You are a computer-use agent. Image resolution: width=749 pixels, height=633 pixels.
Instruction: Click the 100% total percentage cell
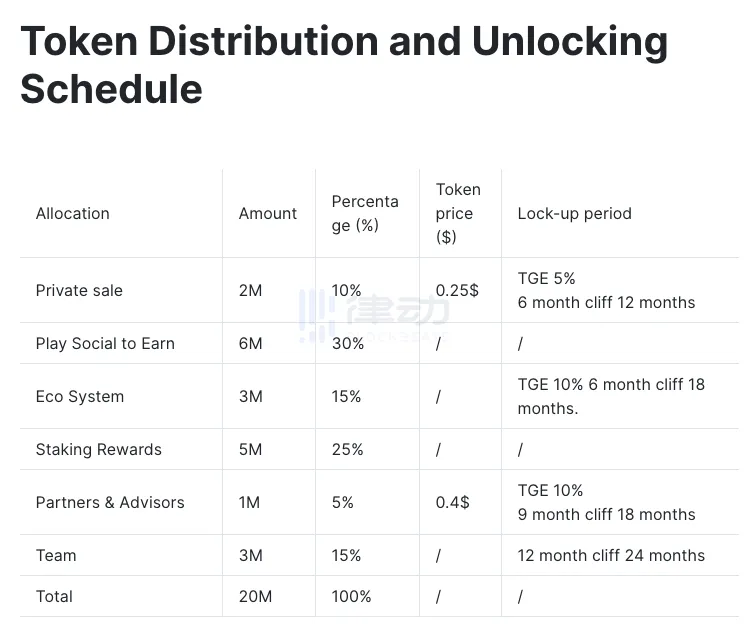351,596
